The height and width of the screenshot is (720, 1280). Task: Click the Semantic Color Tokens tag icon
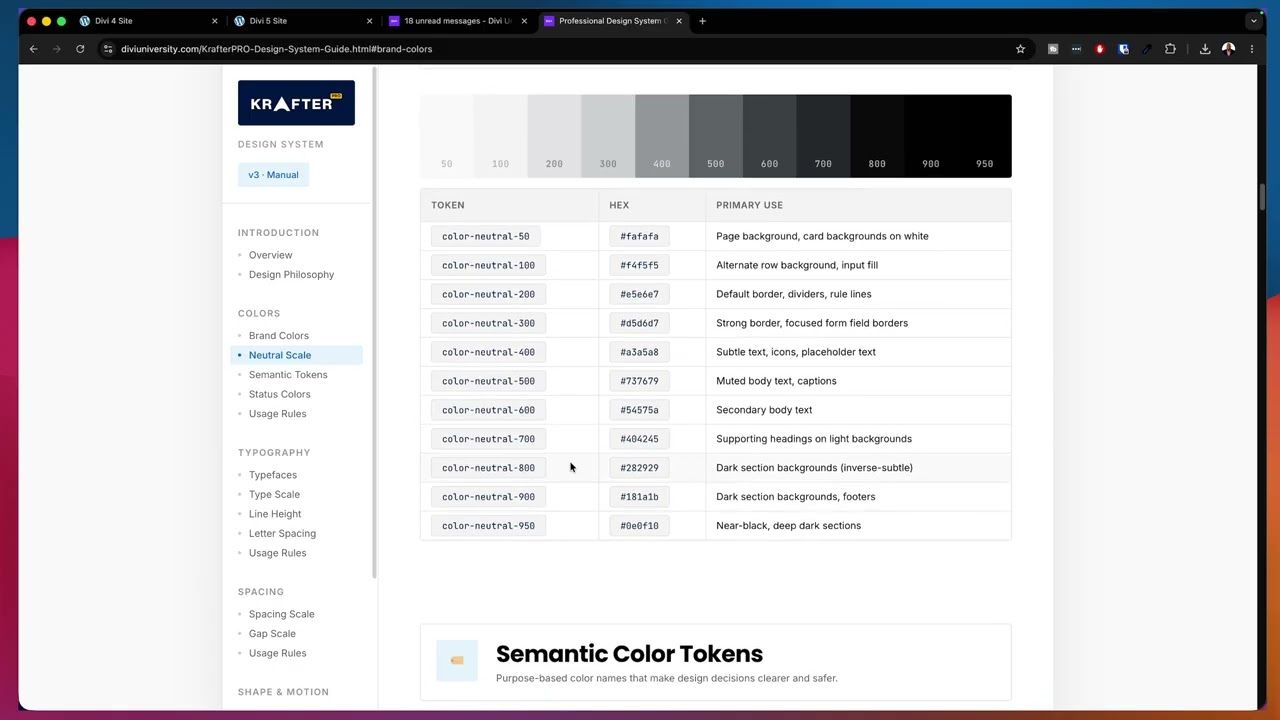point(457,660)
